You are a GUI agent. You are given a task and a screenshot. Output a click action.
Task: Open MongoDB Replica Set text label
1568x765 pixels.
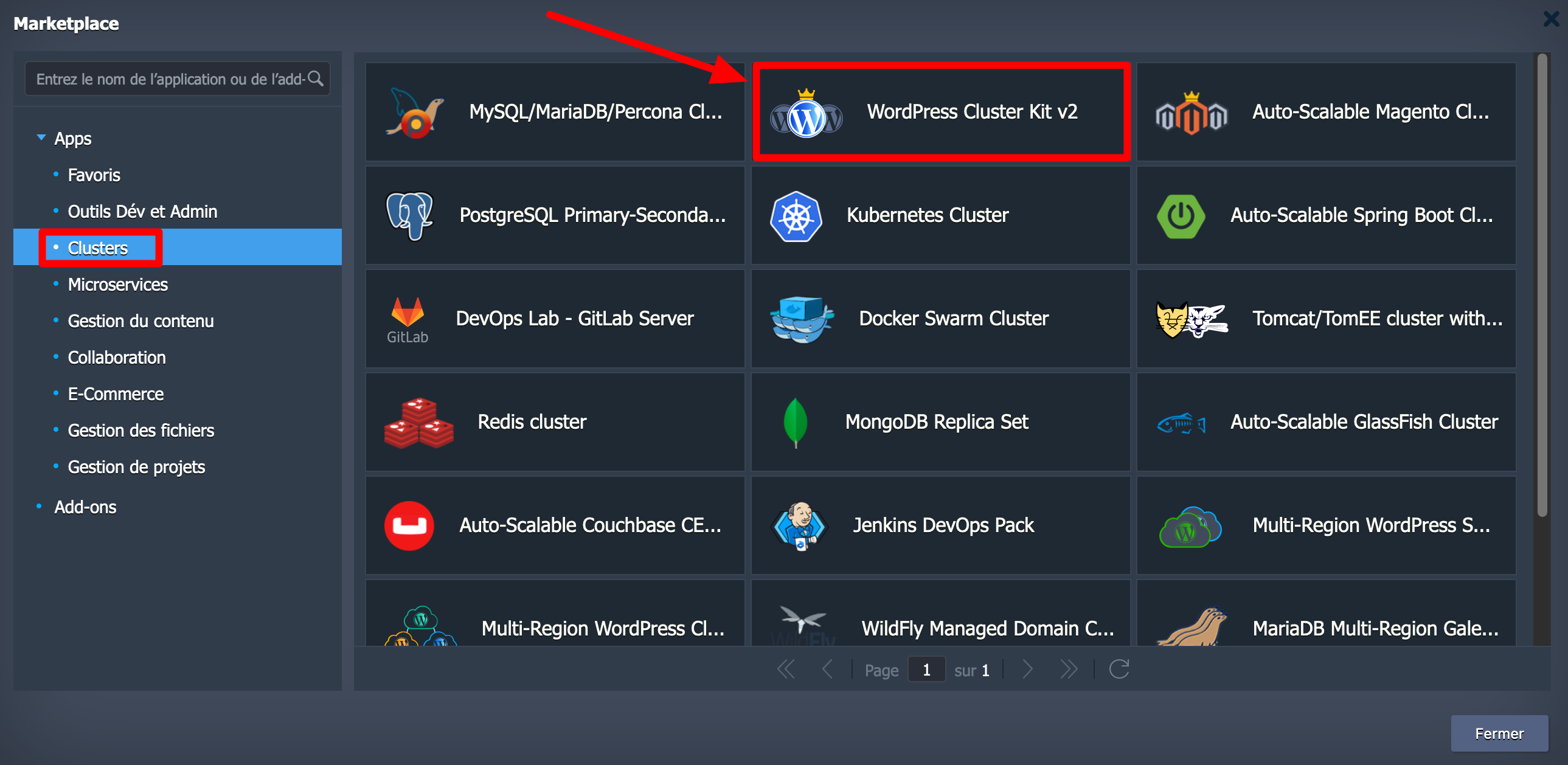pyautogui.click(x=936, y=423)
